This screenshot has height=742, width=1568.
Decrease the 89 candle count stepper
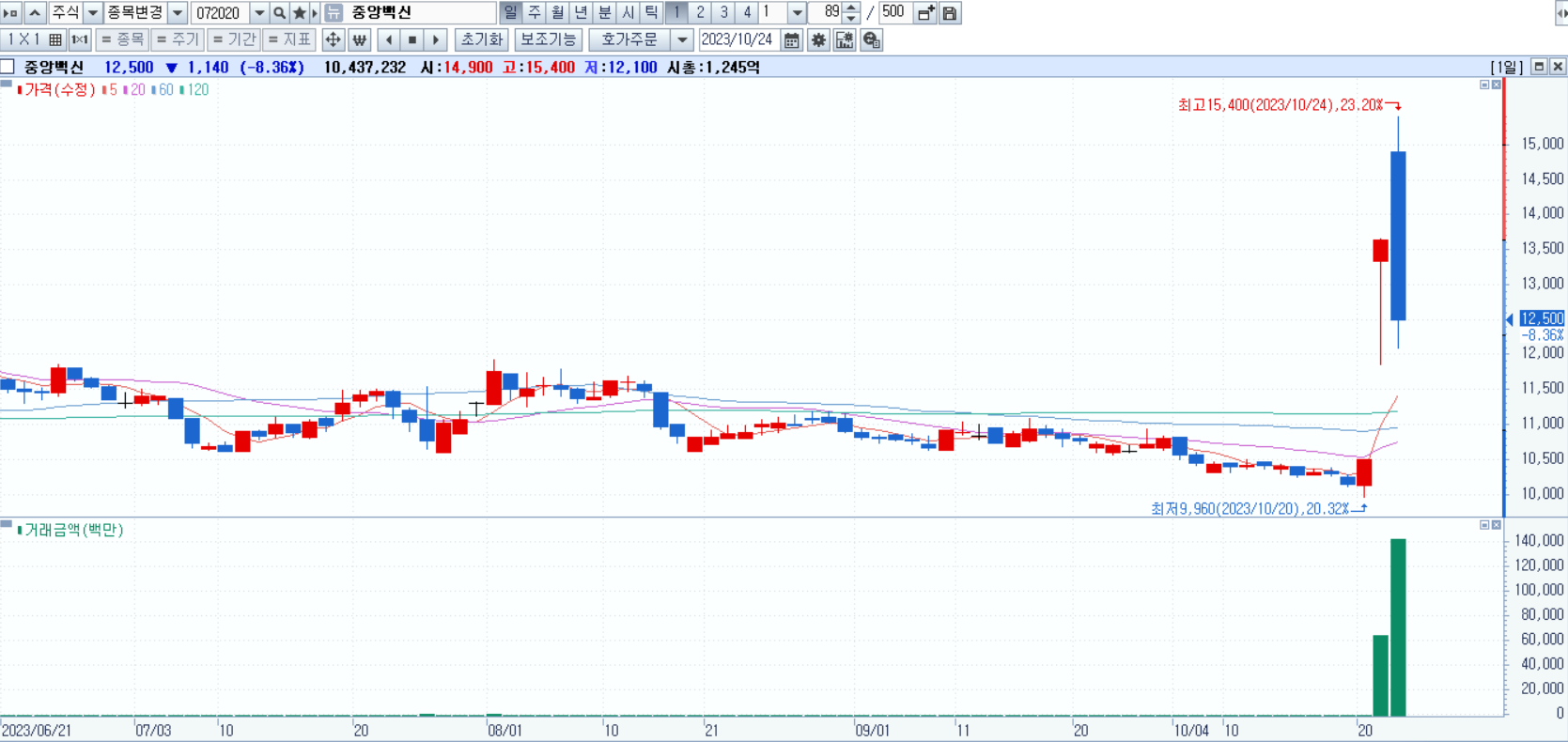pos(851,19)
